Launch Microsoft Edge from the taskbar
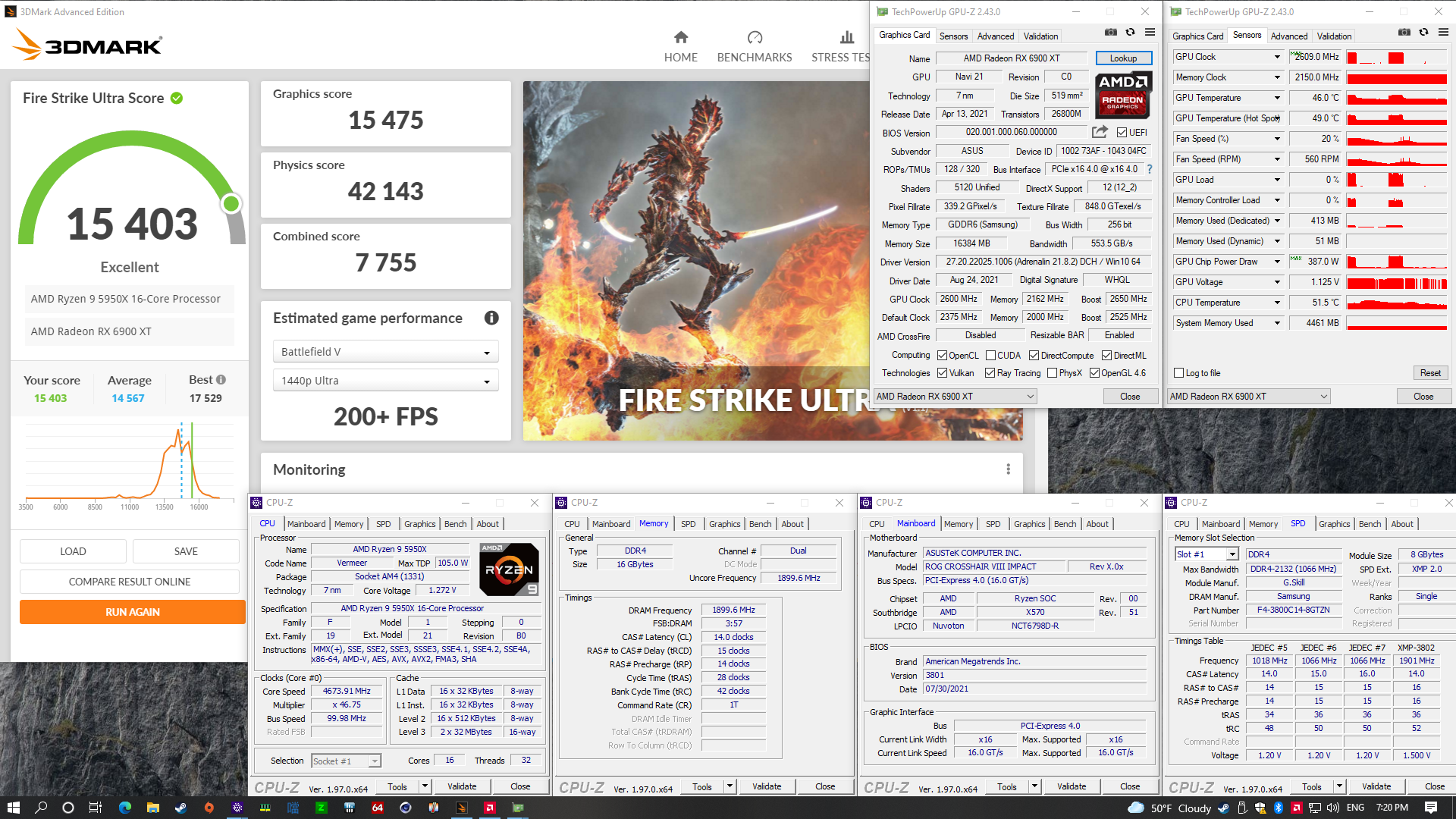The image size is (1456, 819). click(124, 808)
